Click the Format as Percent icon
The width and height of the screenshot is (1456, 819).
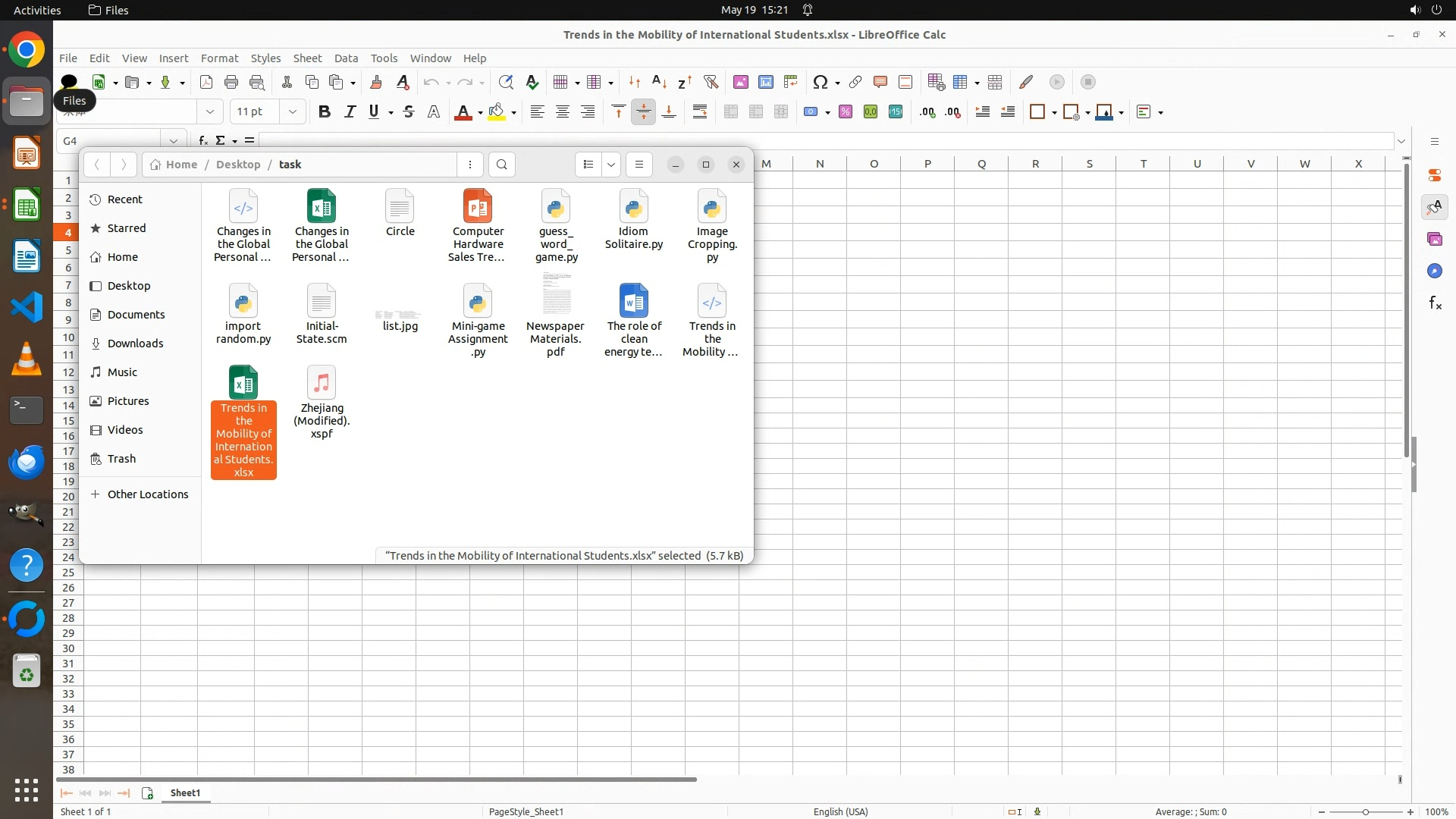pyautogui.click(x=846, y=112)
